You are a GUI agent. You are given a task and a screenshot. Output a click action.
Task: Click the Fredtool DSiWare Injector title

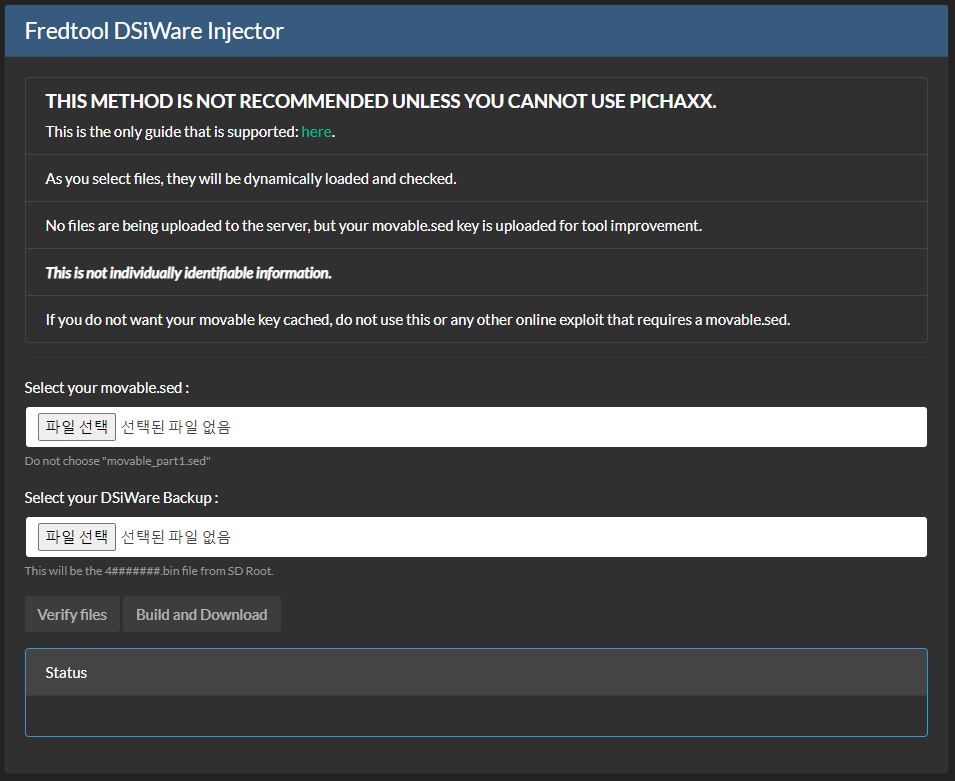click(154, 30)
